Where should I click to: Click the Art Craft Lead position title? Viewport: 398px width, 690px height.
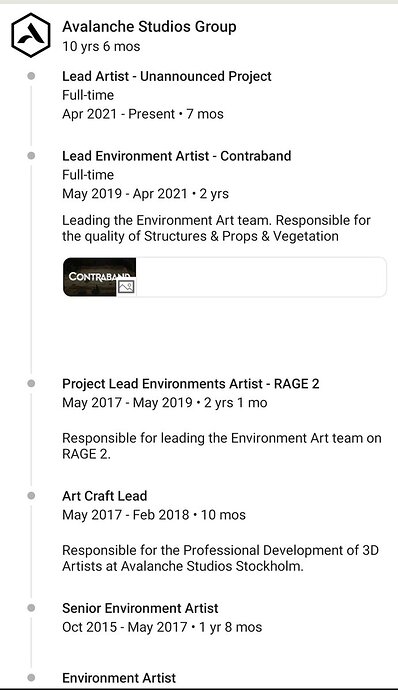pos(105,496)
